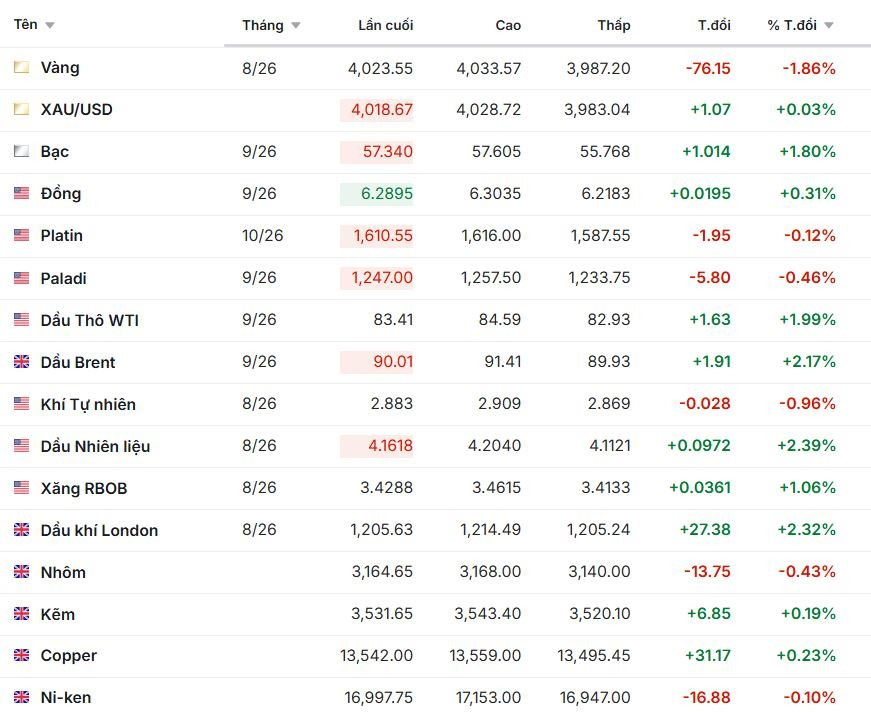
Task: Open the Copper commodity link
Action: [69, 656]
